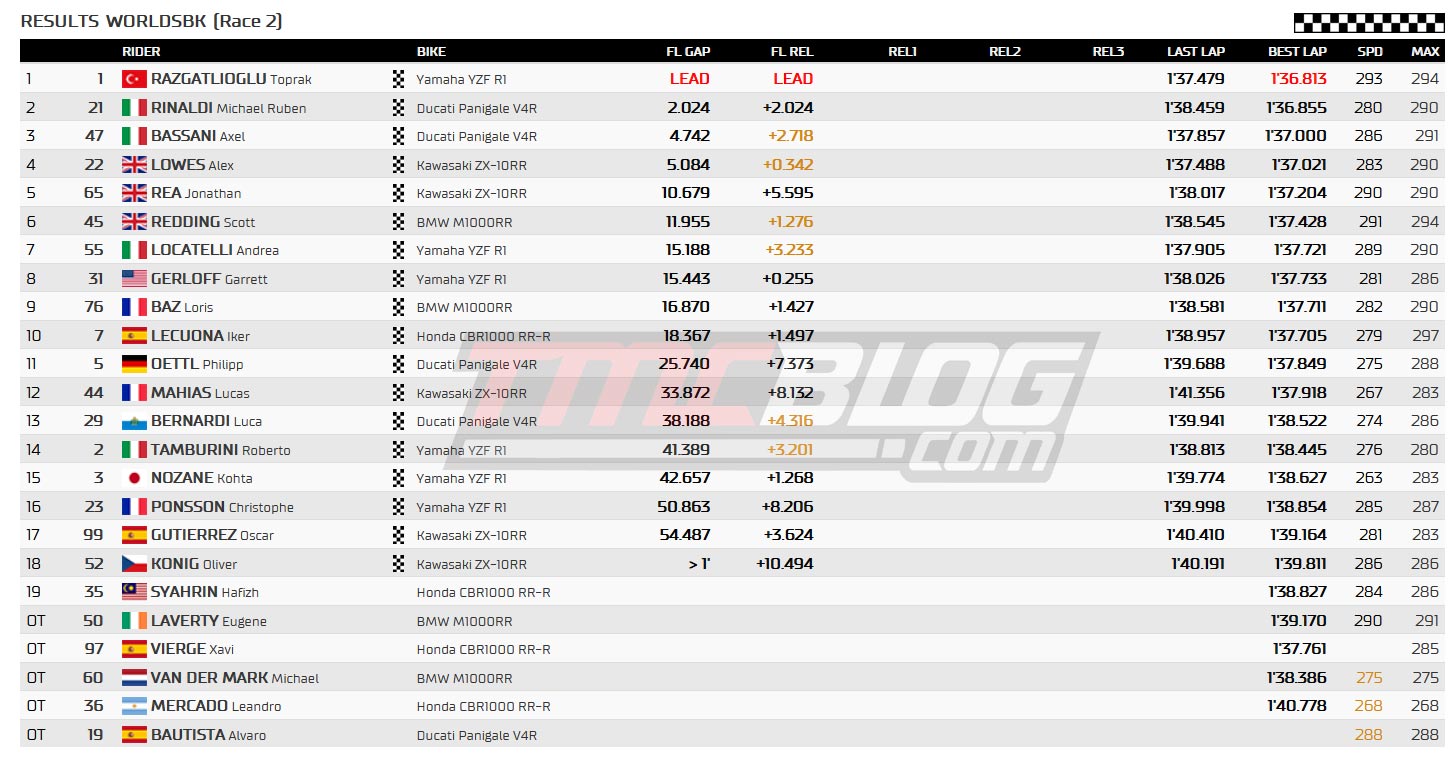Click the orange +4.316 value for Bernardi
Viewport: 1452px width, 760px height.
pos(789,421)
